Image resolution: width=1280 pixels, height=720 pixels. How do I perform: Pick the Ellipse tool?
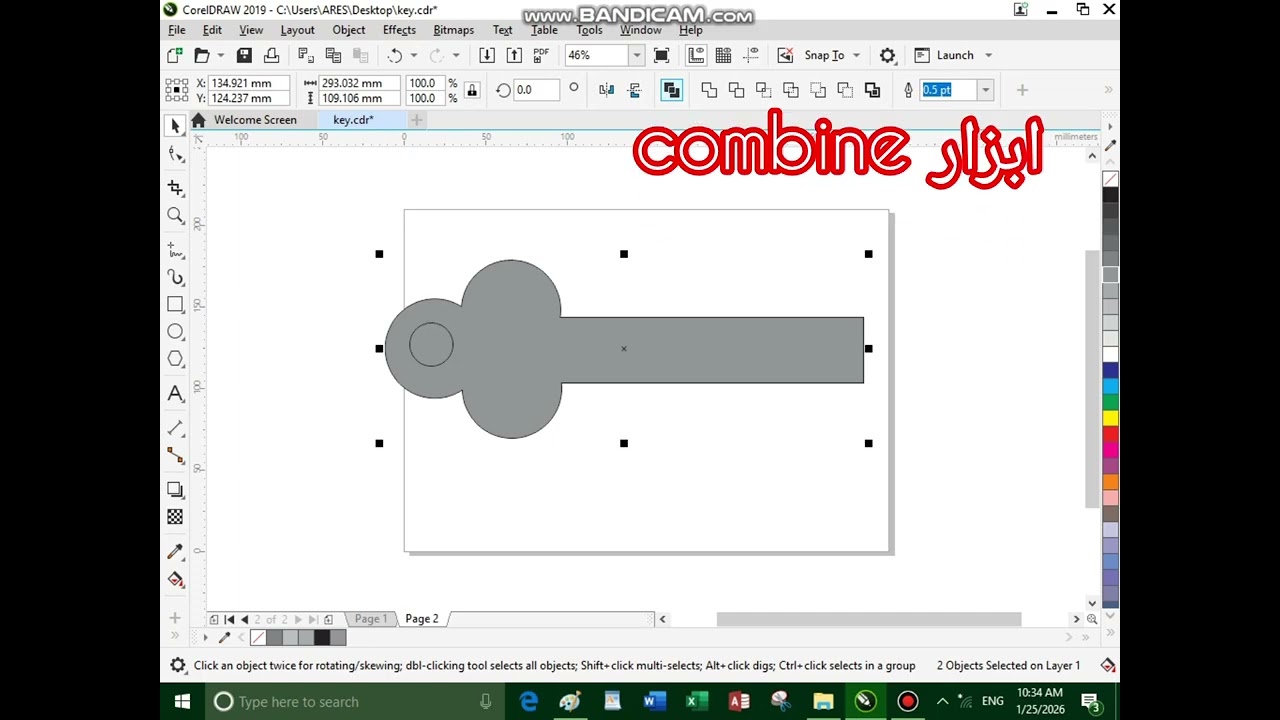pyautogui.click(x=176, y=332)
